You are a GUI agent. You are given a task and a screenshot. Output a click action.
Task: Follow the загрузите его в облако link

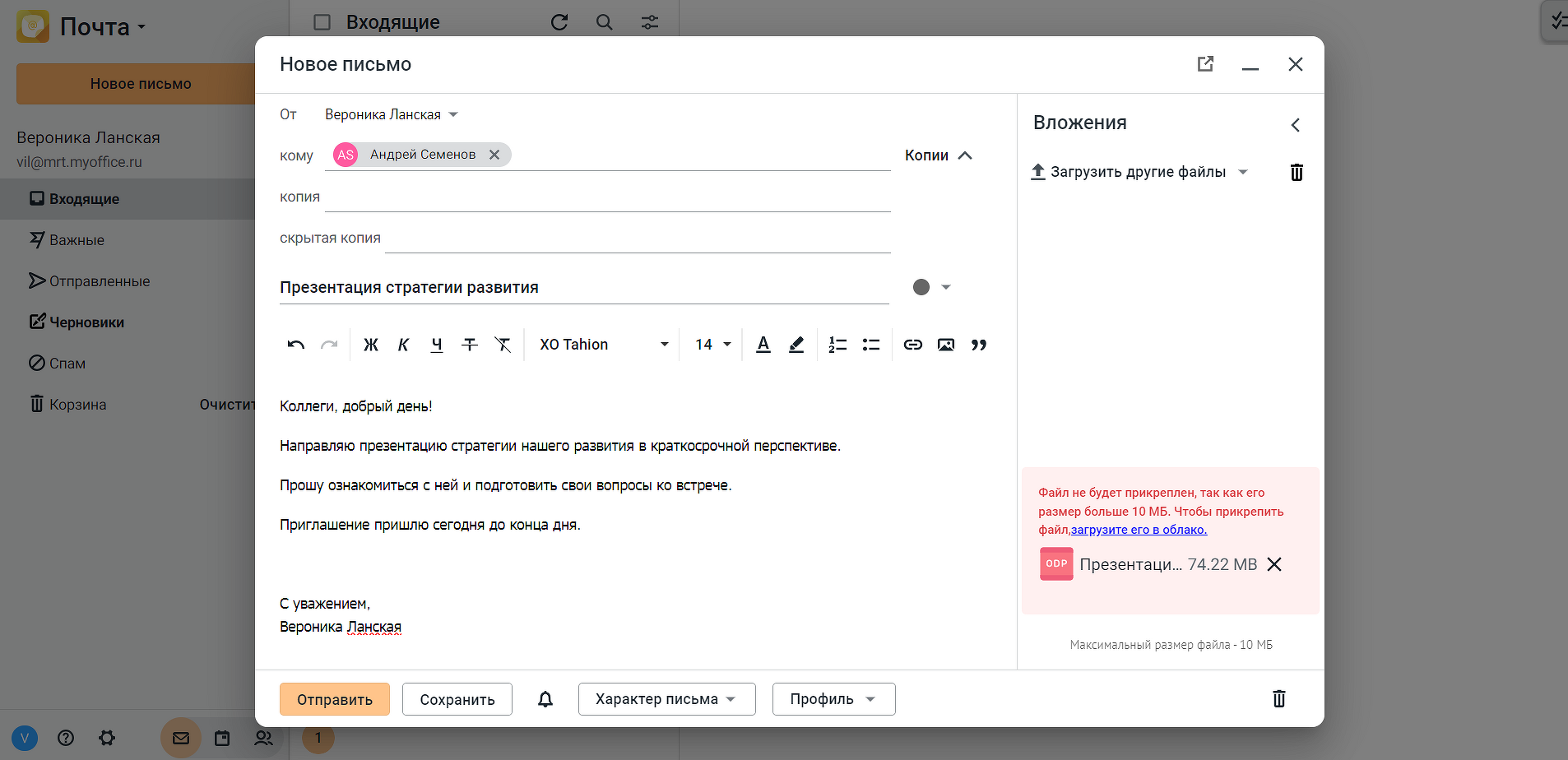click(1139, 530)
